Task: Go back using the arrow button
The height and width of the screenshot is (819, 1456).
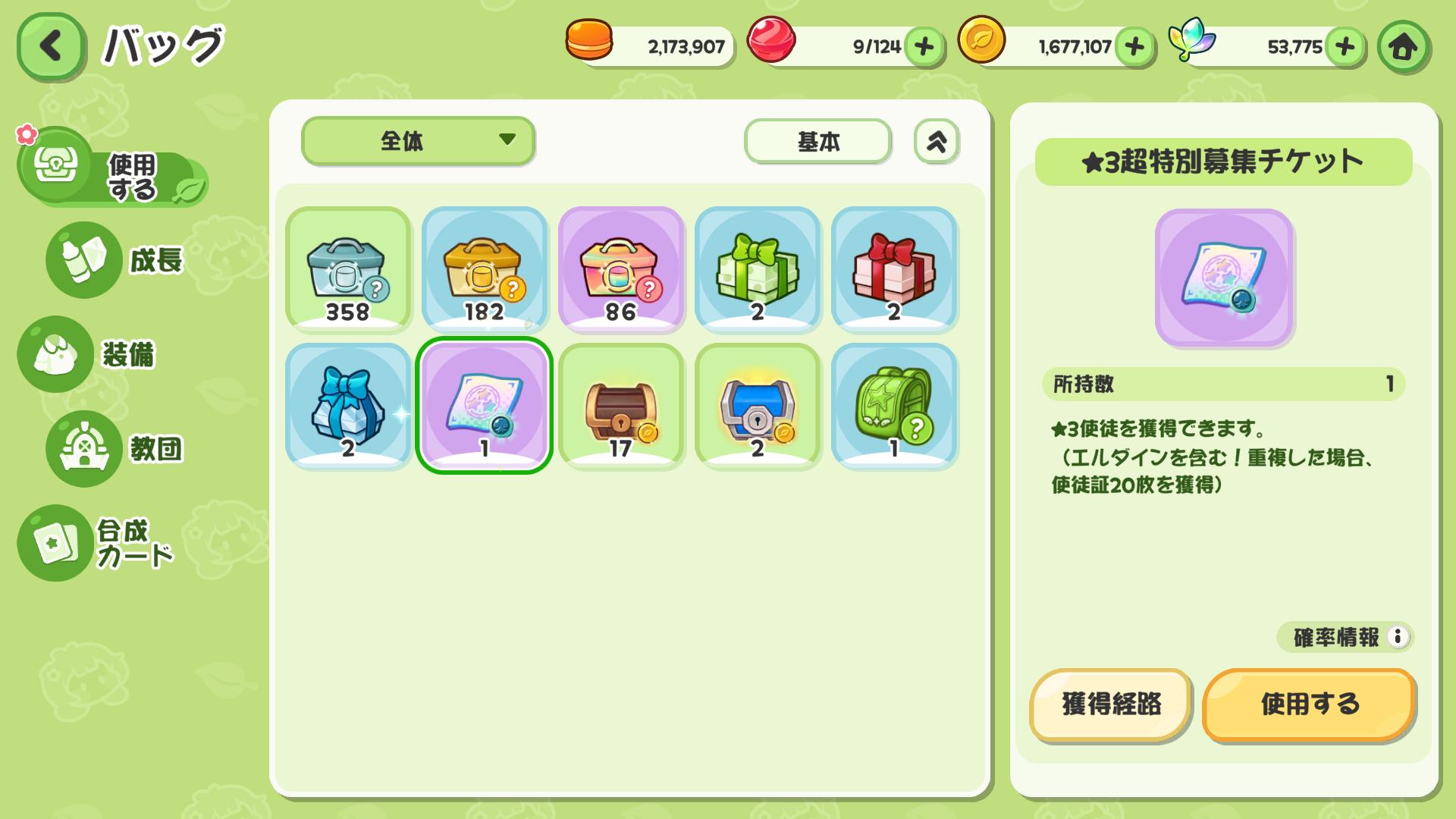Action: (x=51, y=46)
